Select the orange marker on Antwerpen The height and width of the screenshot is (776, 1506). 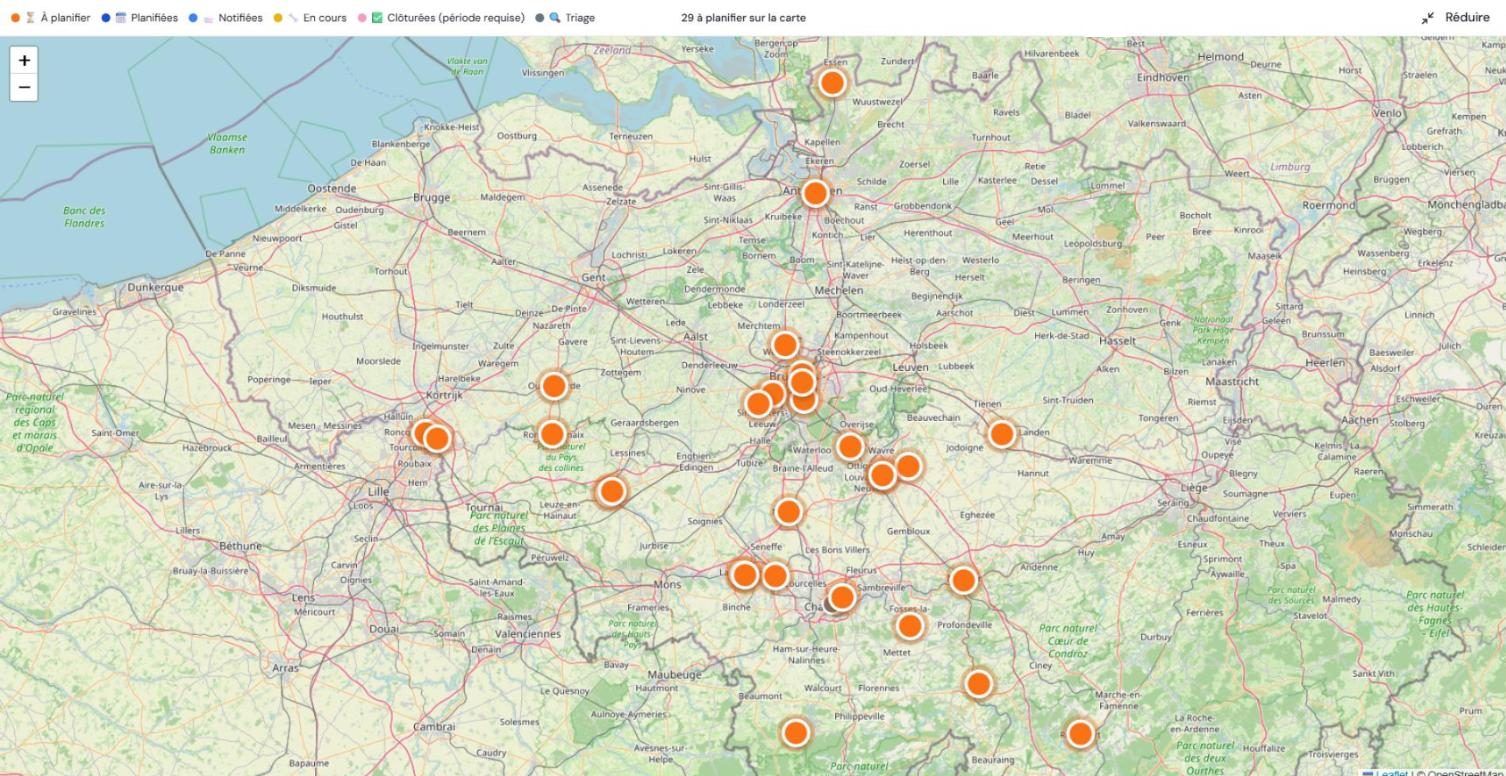point(815,194)
